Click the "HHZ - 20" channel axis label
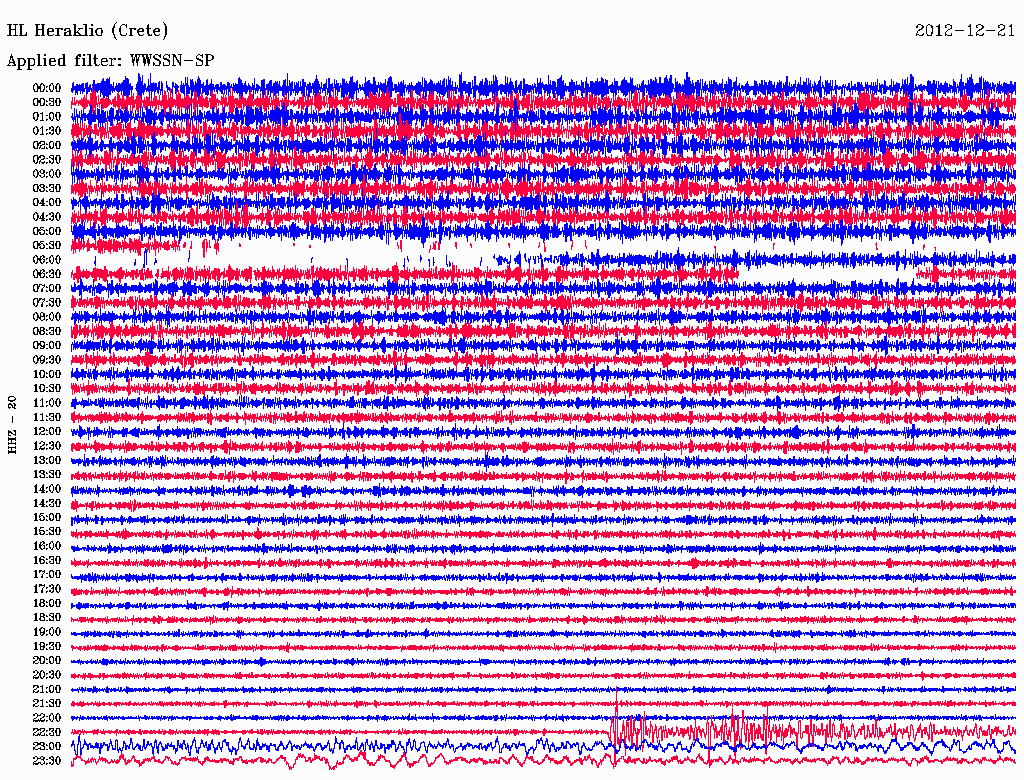 coord(12,425)
